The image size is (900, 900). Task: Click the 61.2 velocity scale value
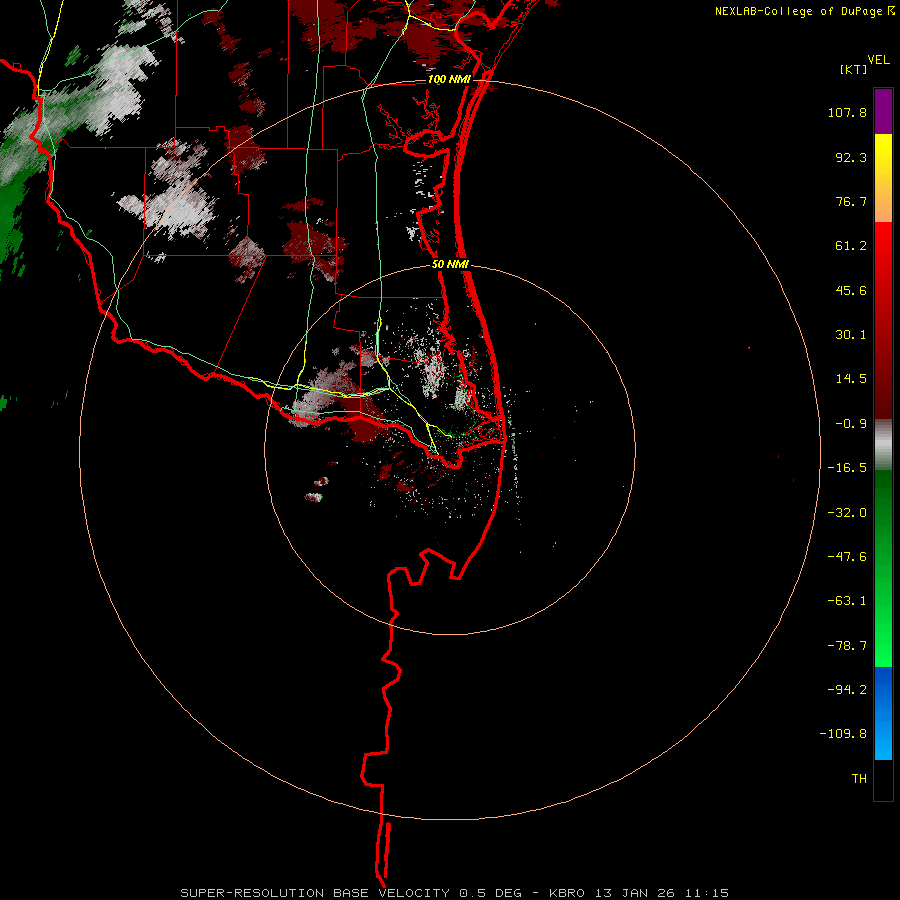coord(851,246)
